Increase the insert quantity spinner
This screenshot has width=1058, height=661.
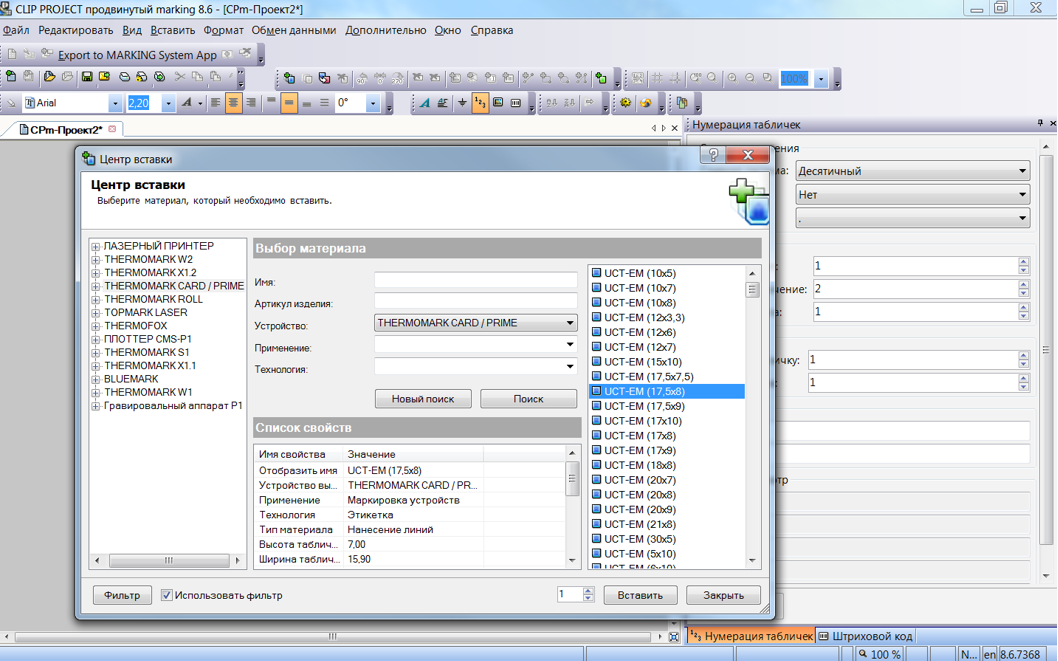588,592
